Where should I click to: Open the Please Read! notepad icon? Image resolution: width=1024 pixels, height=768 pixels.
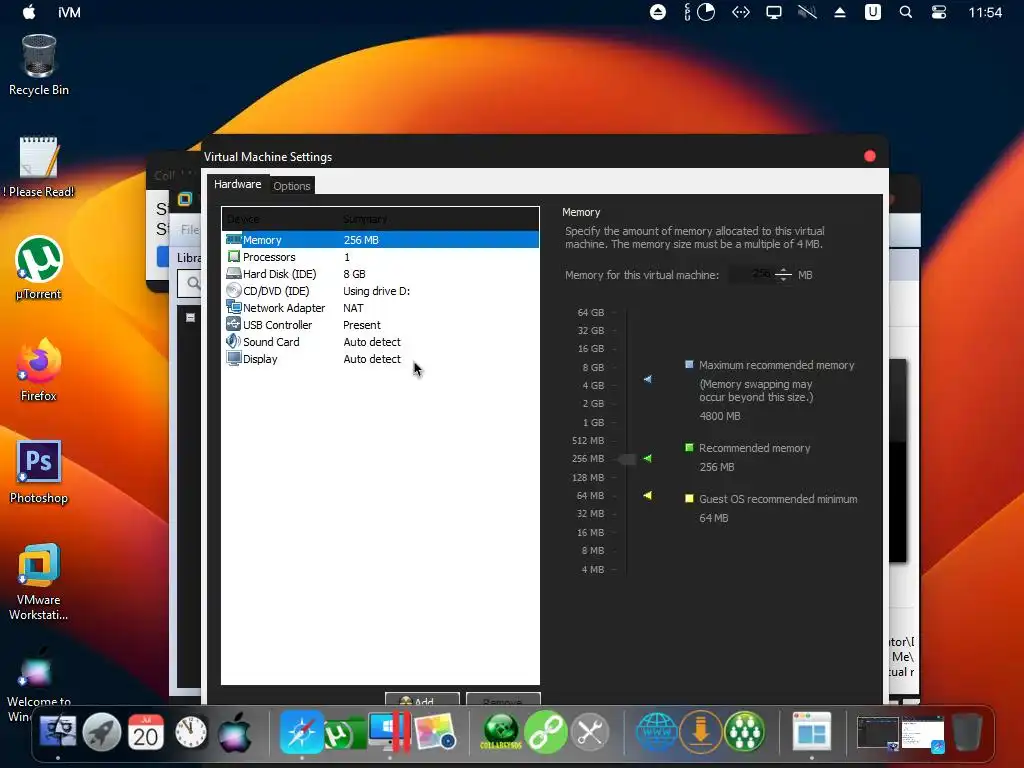pyautogui.click(x=39, y=167)
